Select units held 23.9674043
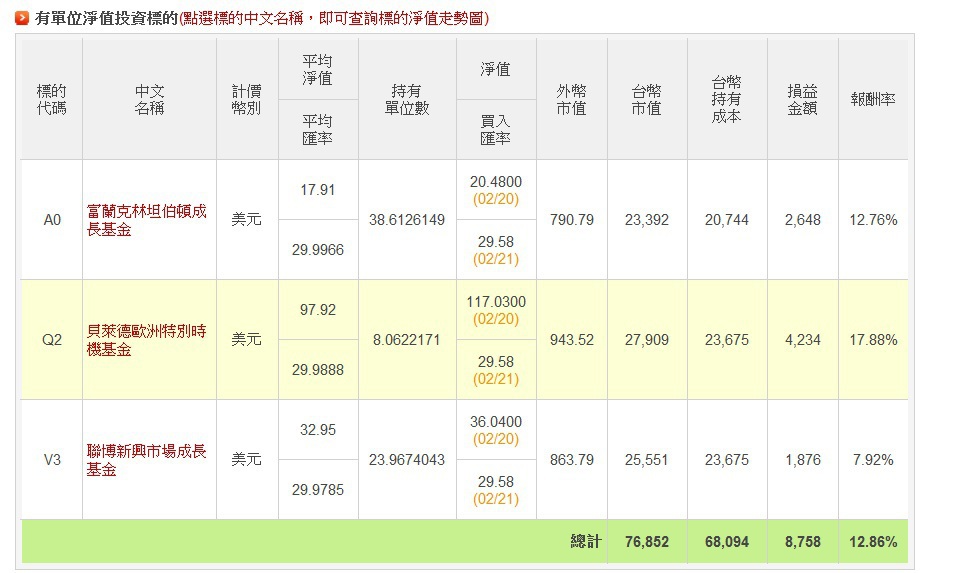This screenshot has height=573, width=962. click(407, 460)
